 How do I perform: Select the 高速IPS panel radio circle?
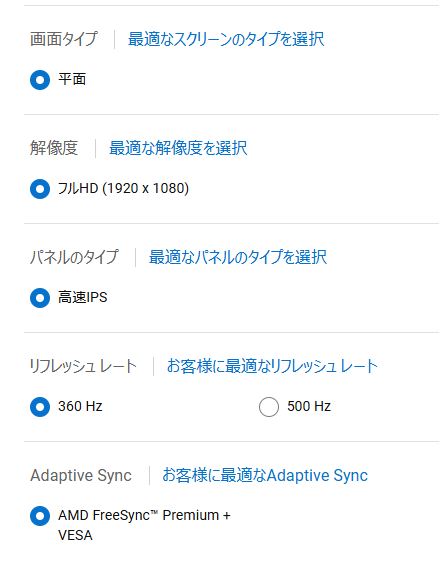[x=40, y=298]
